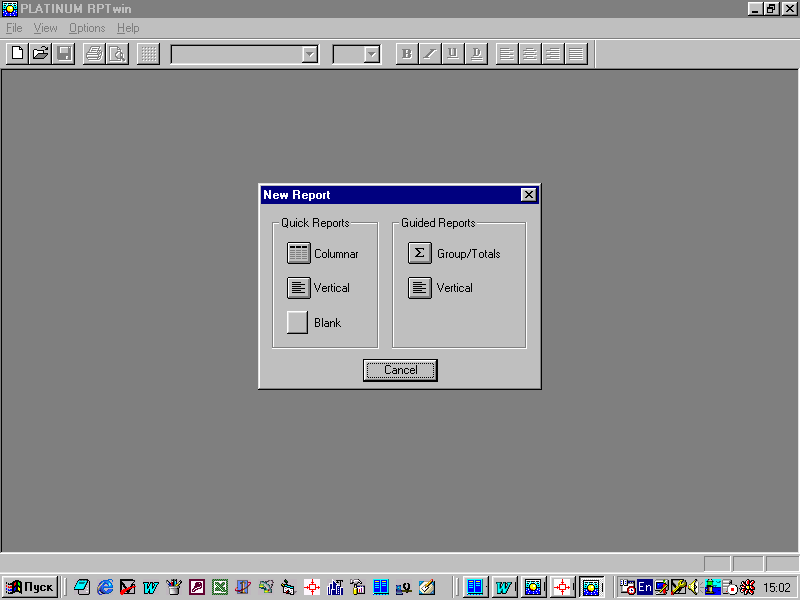
Task: Open the font size dropdown
Action: tap(372, 54)
